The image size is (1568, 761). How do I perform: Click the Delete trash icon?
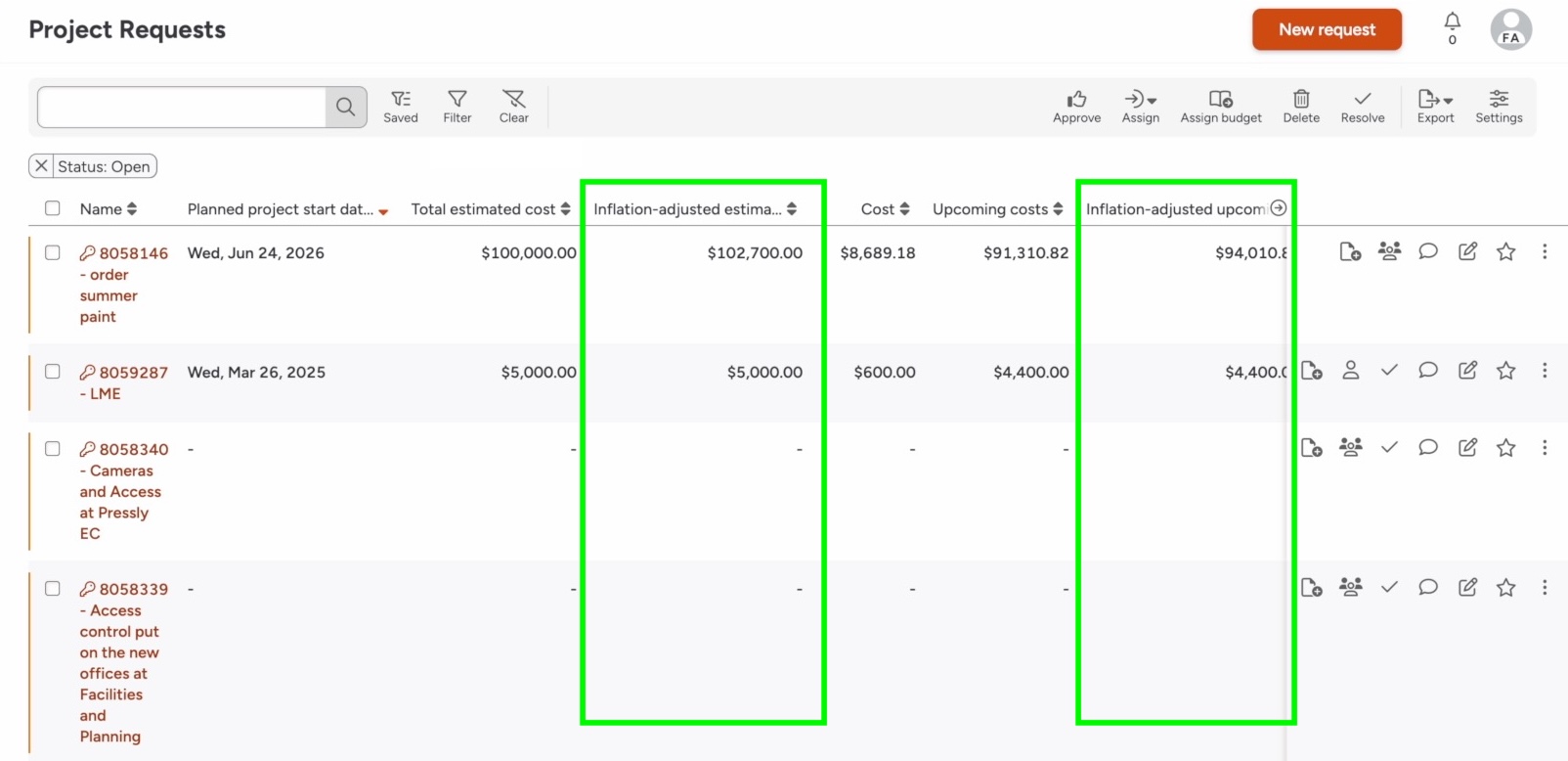(1300, 106)
